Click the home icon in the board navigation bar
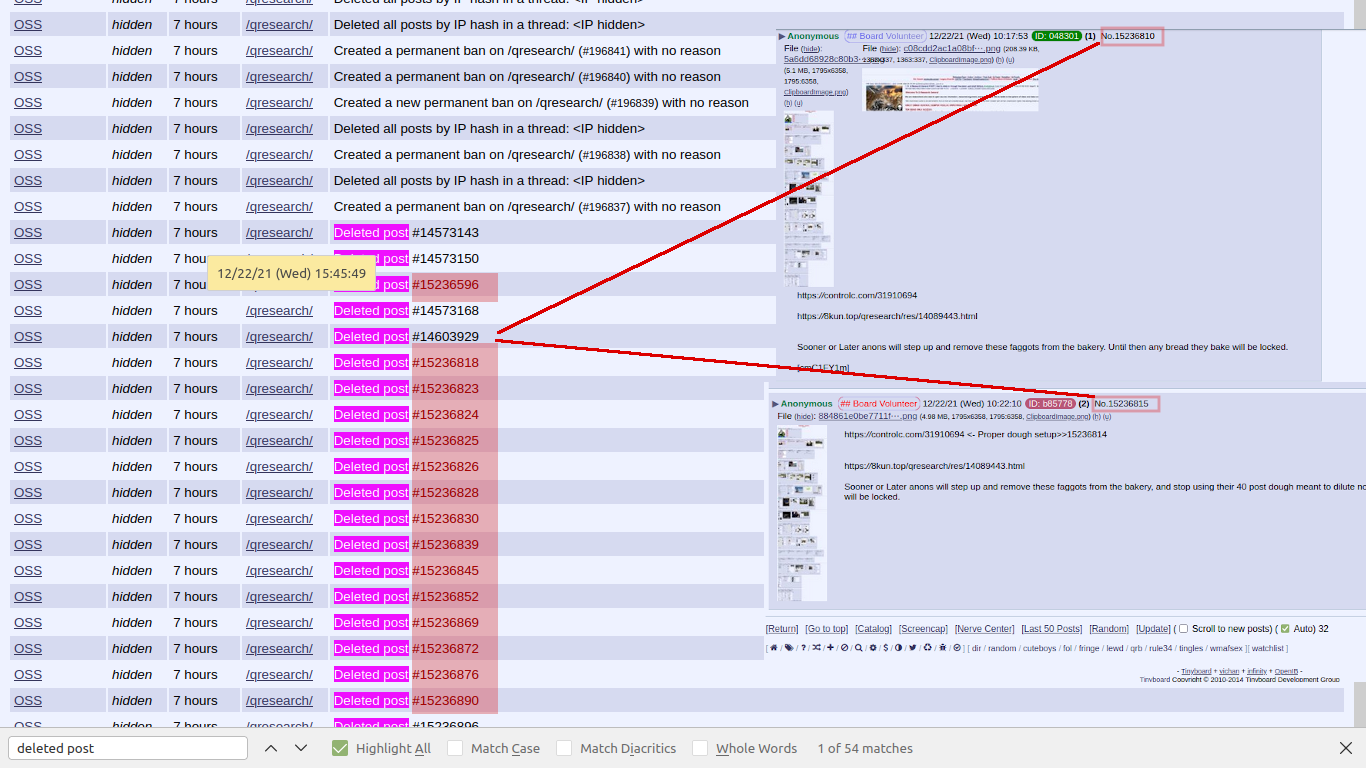This screenshot has width=1366, height=768. [774, 648]
